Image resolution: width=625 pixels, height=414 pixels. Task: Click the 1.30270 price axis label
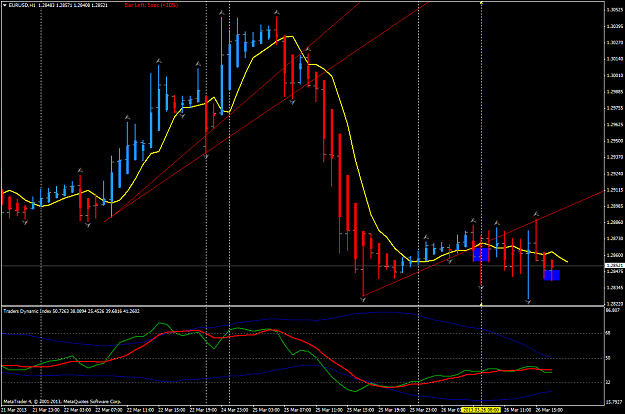pos(614,42)
